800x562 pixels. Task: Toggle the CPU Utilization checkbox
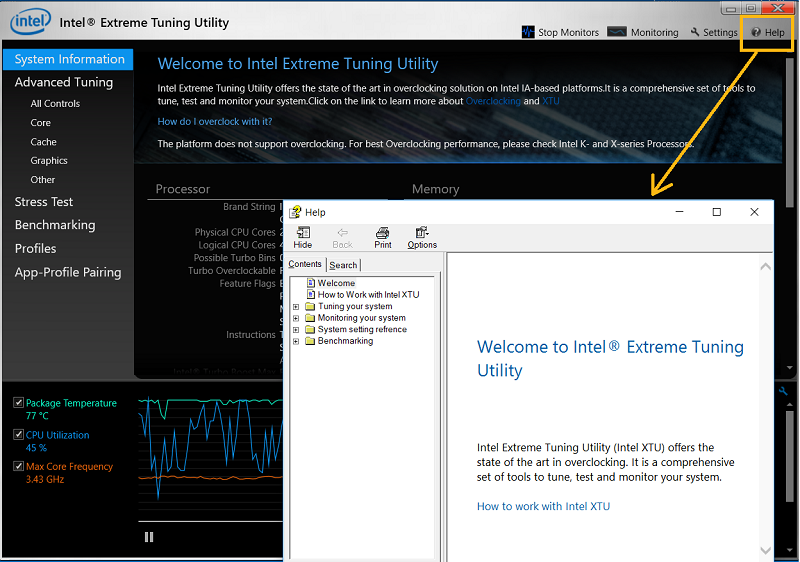[x=18, y=435]
